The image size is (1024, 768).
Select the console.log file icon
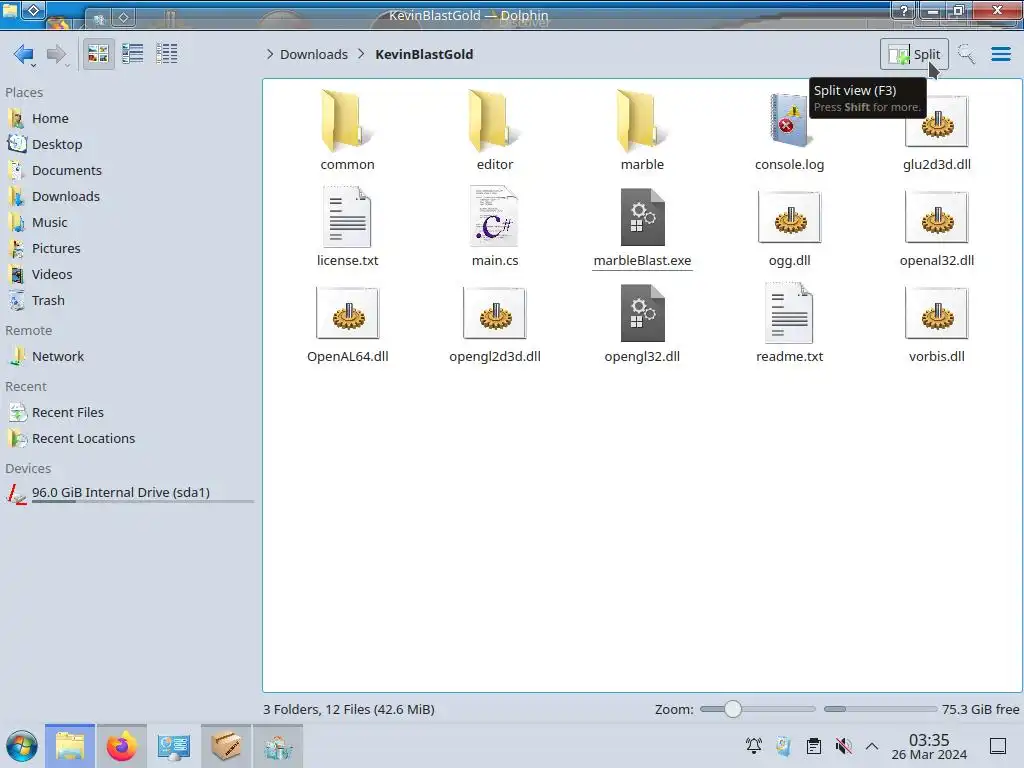790,121
